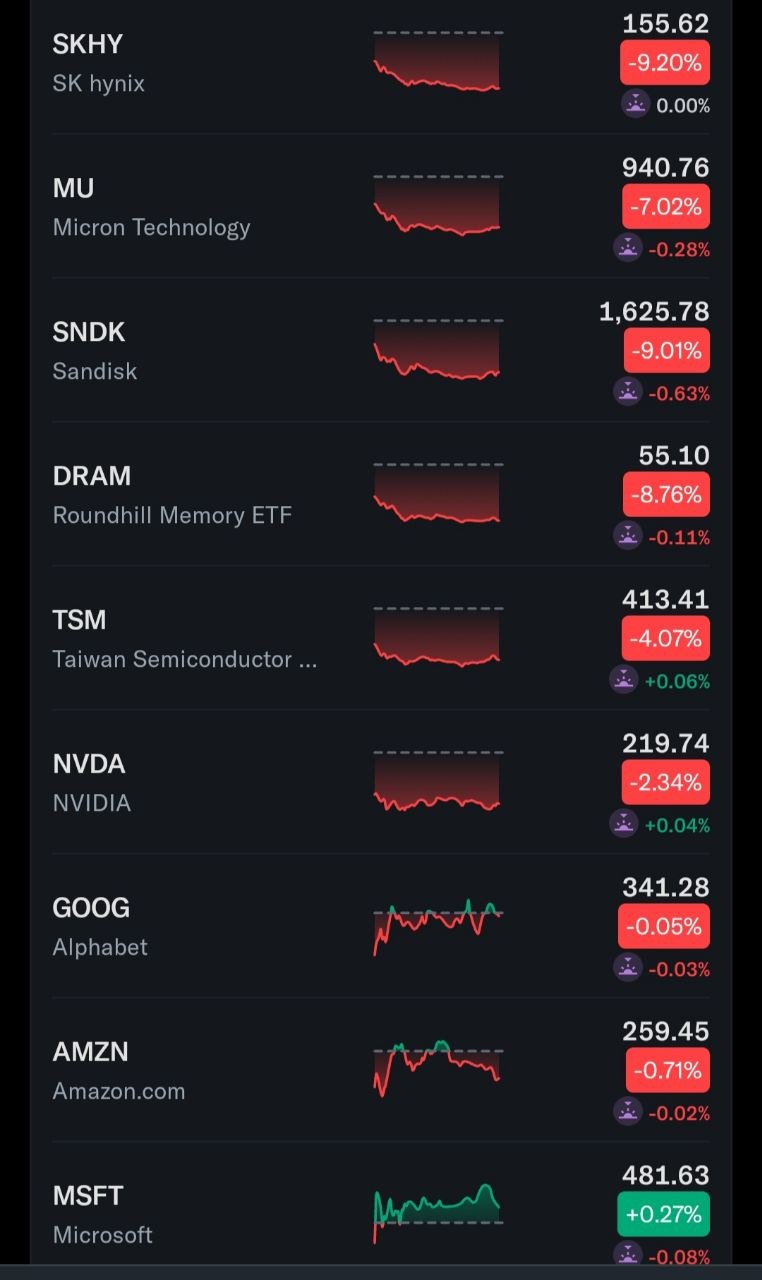Image resolution: width=762 pixels, height=1280 pixels.
Task: Tap the after-hours icon in the MU row
Action: pyautogui.click(x=627, y=249)
